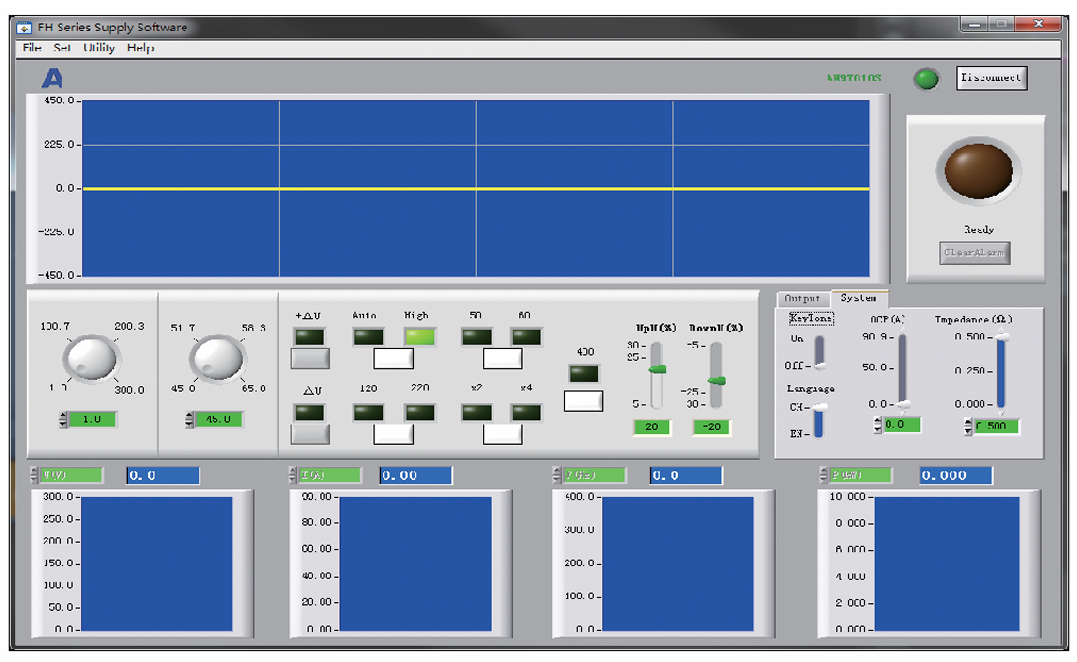Click the OCP value input field
1077x662 pixels.
pos(902,425)
